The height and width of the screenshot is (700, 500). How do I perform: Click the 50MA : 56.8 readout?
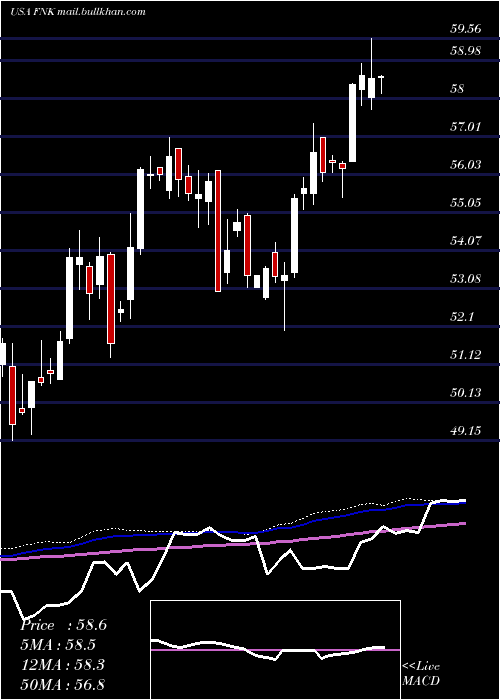pyautogui.click(x=62, y=684)
